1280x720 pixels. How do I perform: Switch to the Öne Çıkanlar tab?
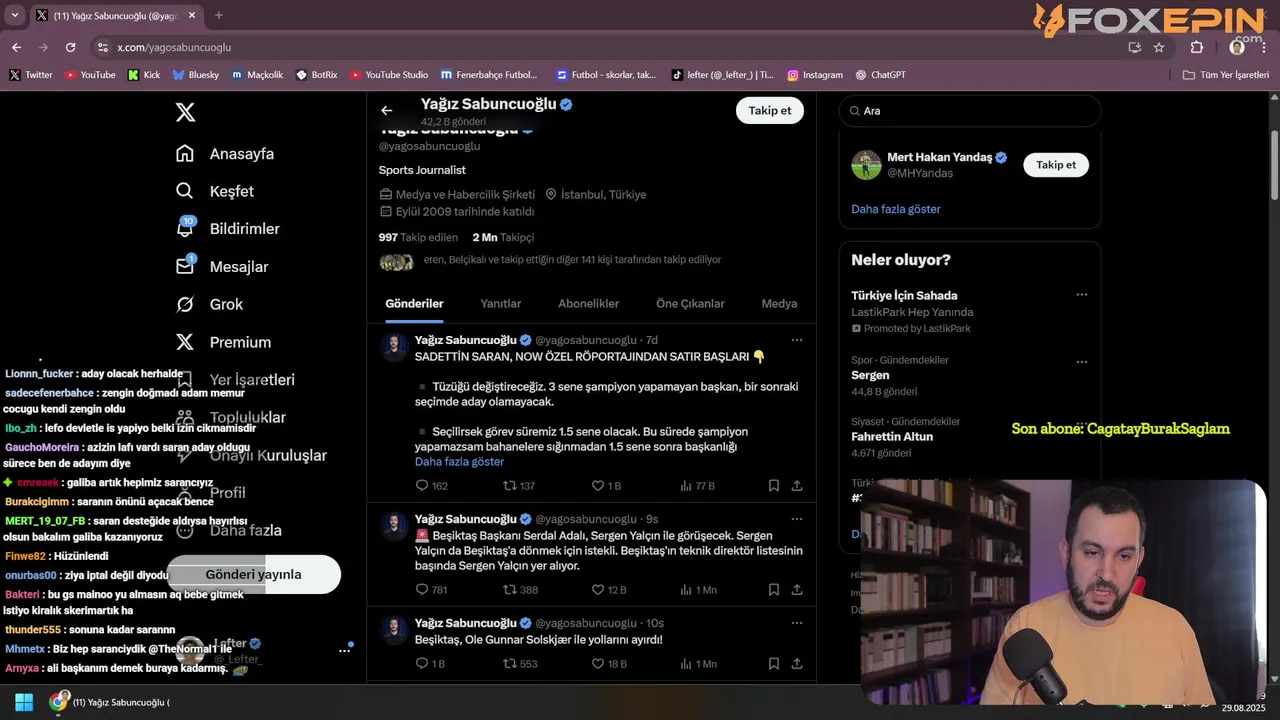pos(690,303)
